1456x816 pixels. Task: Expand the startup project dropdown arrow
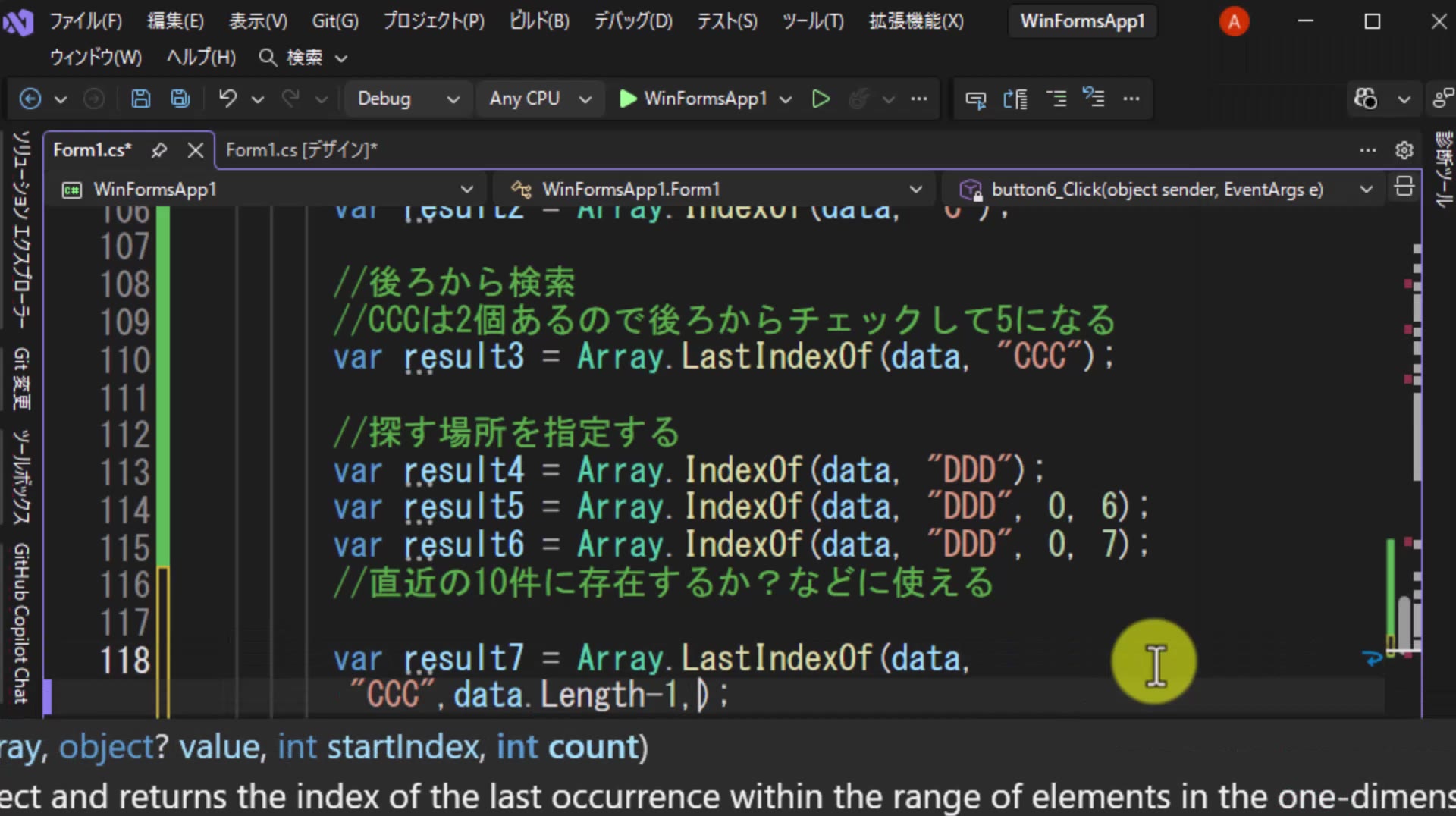point(786,99)
